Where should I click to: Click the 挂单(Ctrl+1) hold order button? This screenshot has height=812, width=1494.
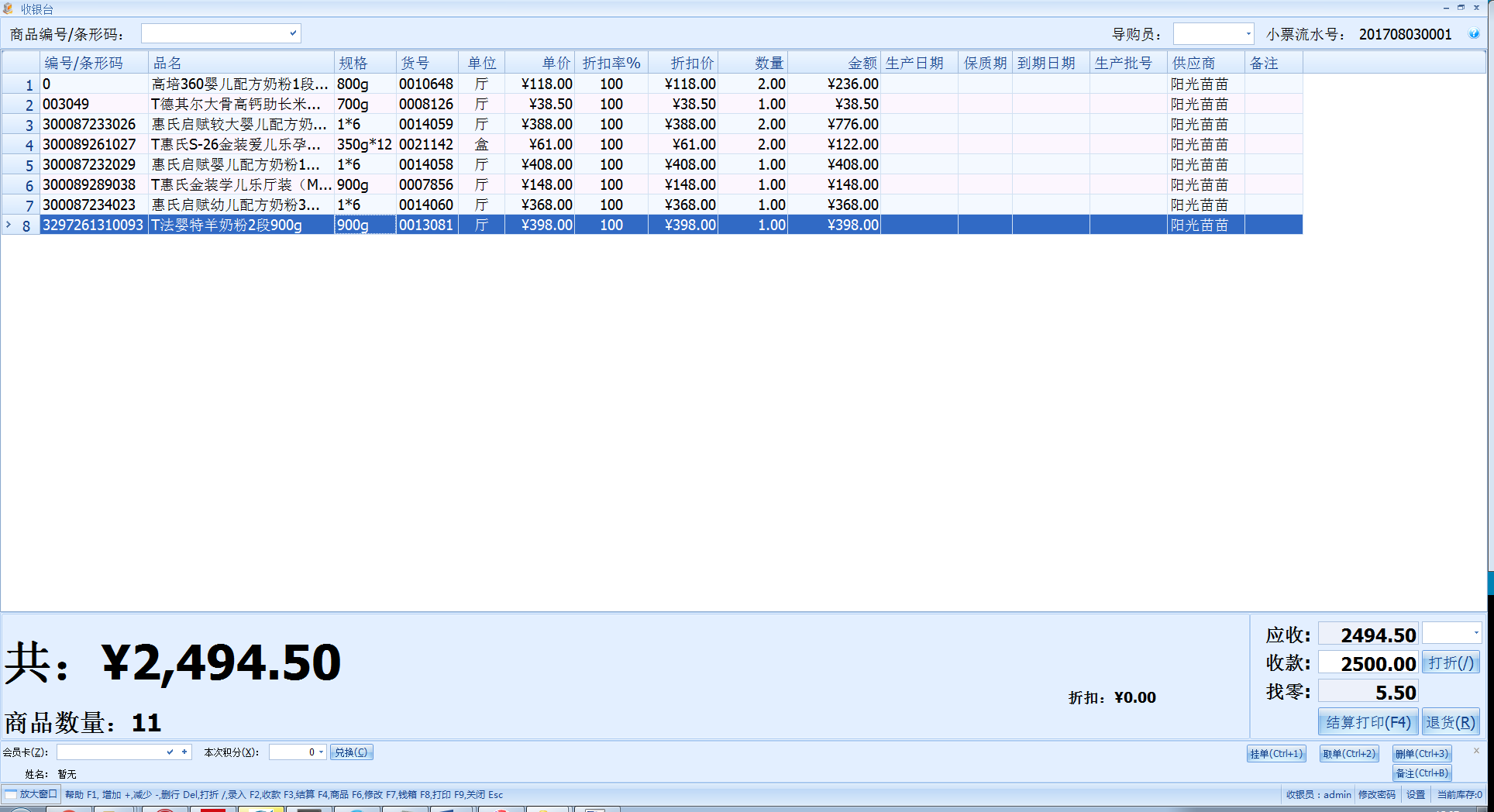click(1276, 753)
